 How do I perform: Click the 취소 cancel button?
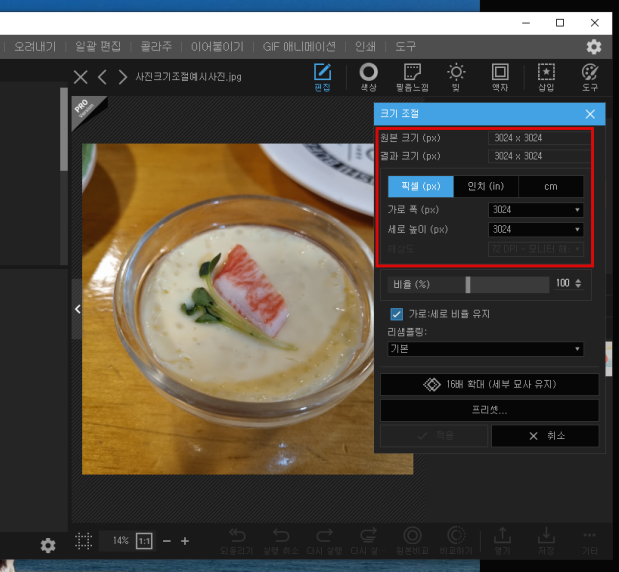[x=545, y=436]
